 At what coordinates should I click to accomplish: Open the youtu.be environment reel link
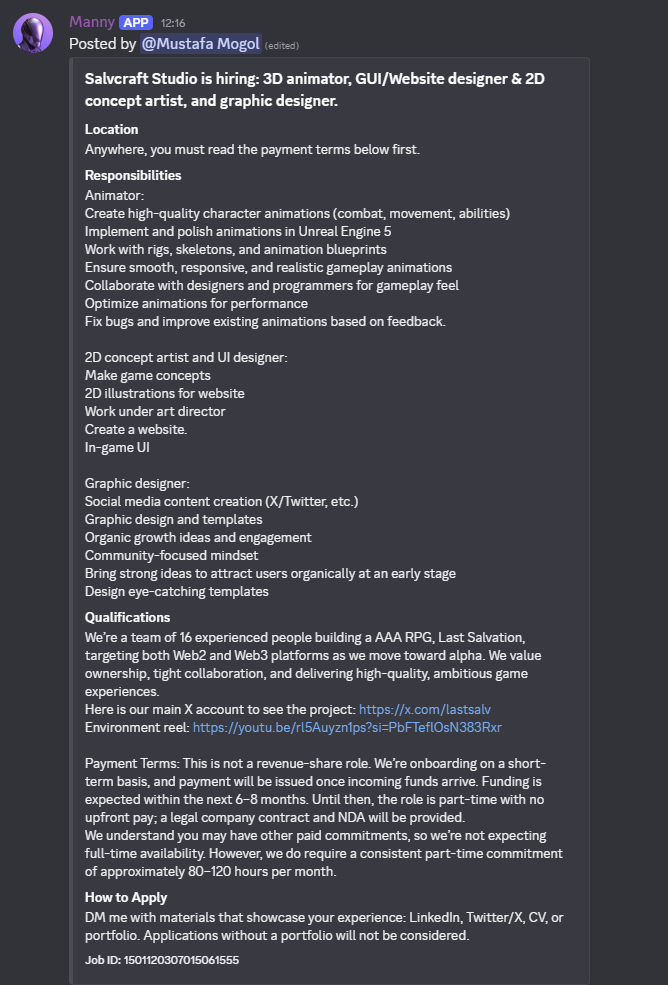347,727
